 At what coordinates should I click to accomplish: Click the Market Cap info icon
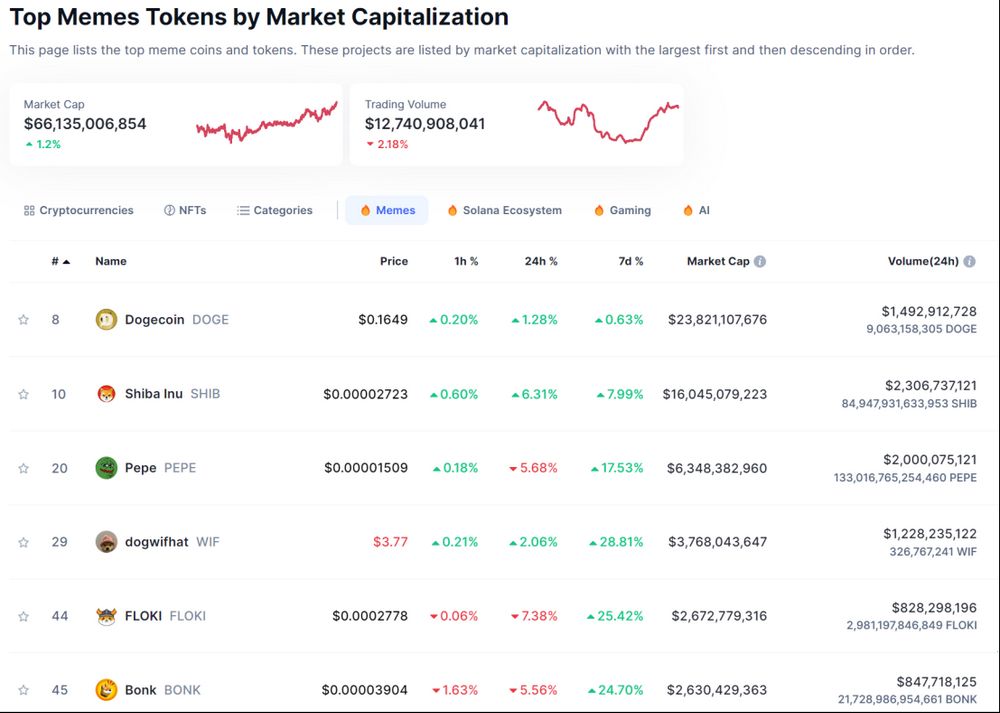[760, 262]
